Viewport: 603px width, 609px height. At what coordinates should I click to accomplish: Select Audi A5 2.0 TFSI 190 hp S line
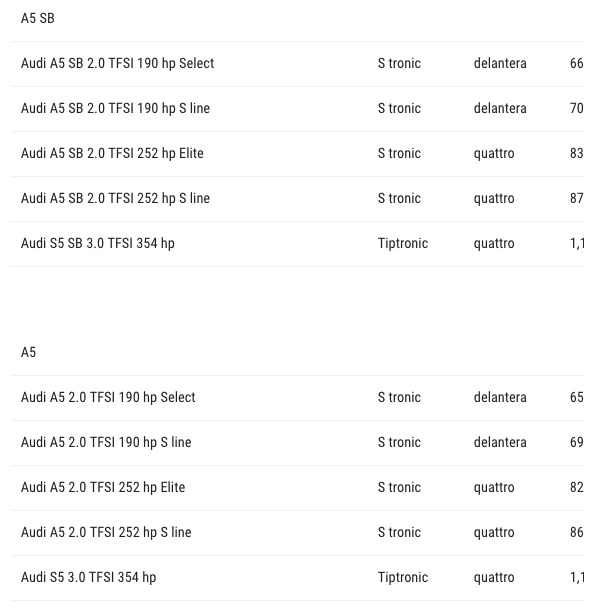[106, 442]
